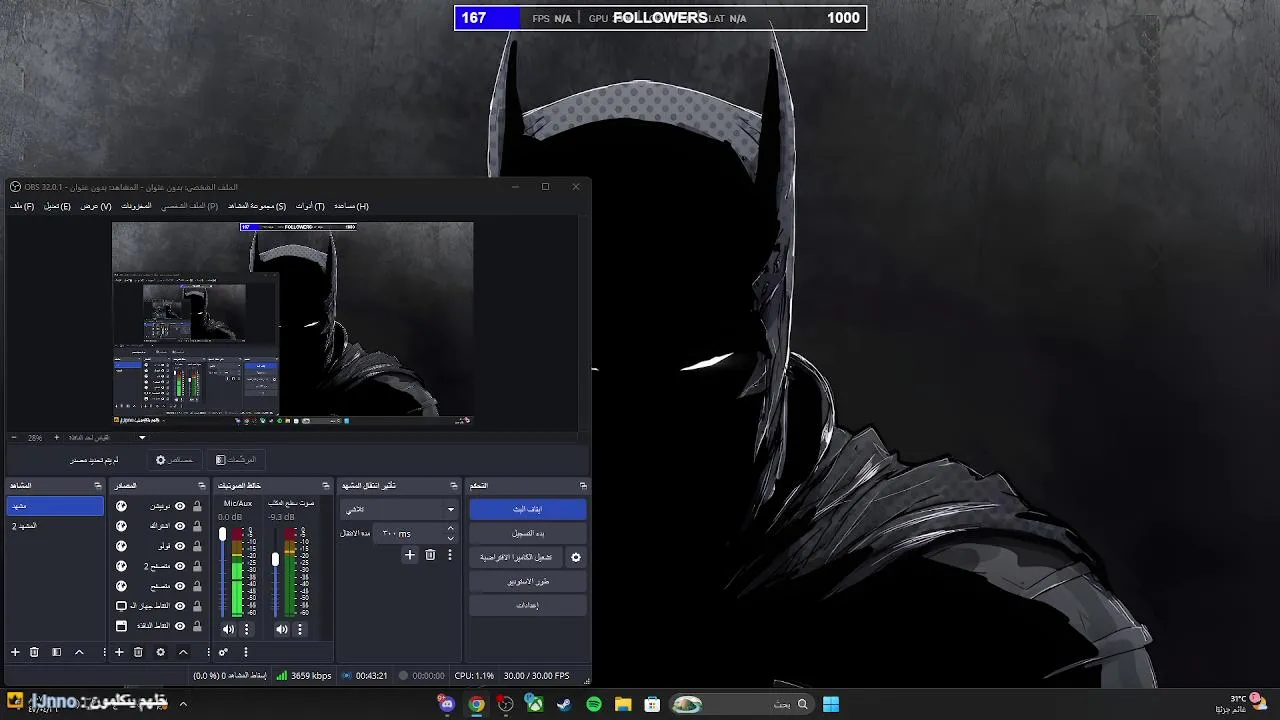Increase transition duration with up arrow

[450, 529]
